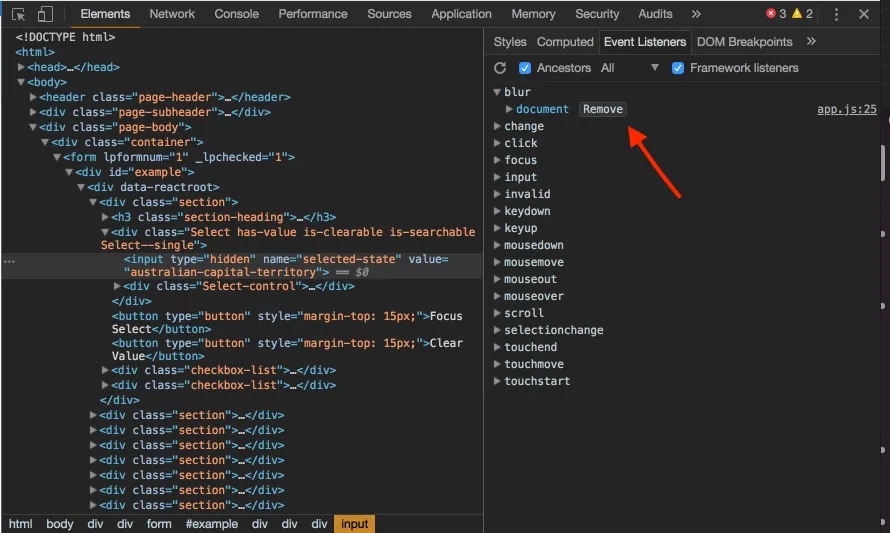Toggle the Framework listeners checkbox
The image size is (890, 533).
pos(678,68)
